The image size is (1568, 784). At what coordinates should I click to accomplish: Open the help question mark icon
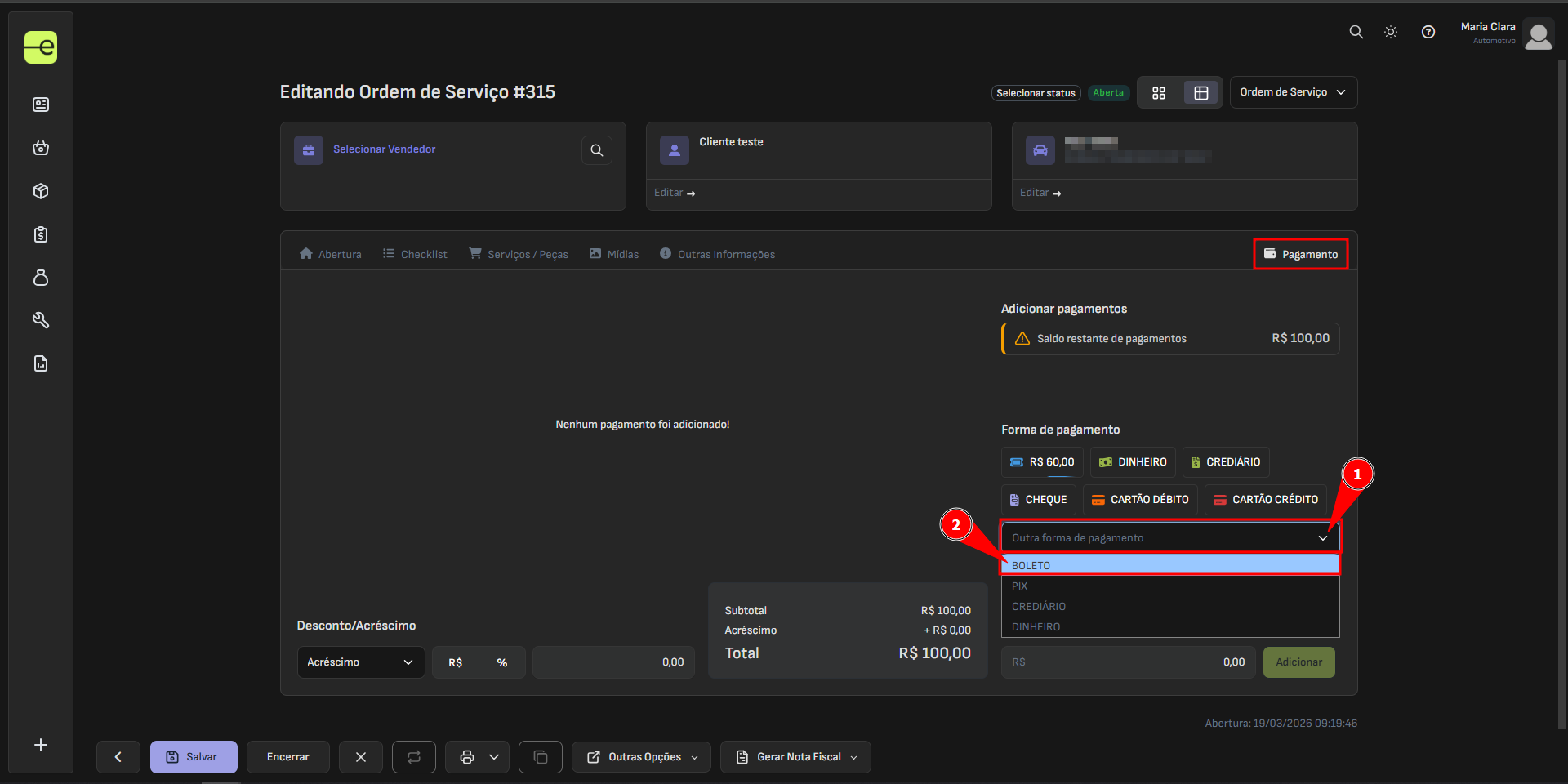1428,32
